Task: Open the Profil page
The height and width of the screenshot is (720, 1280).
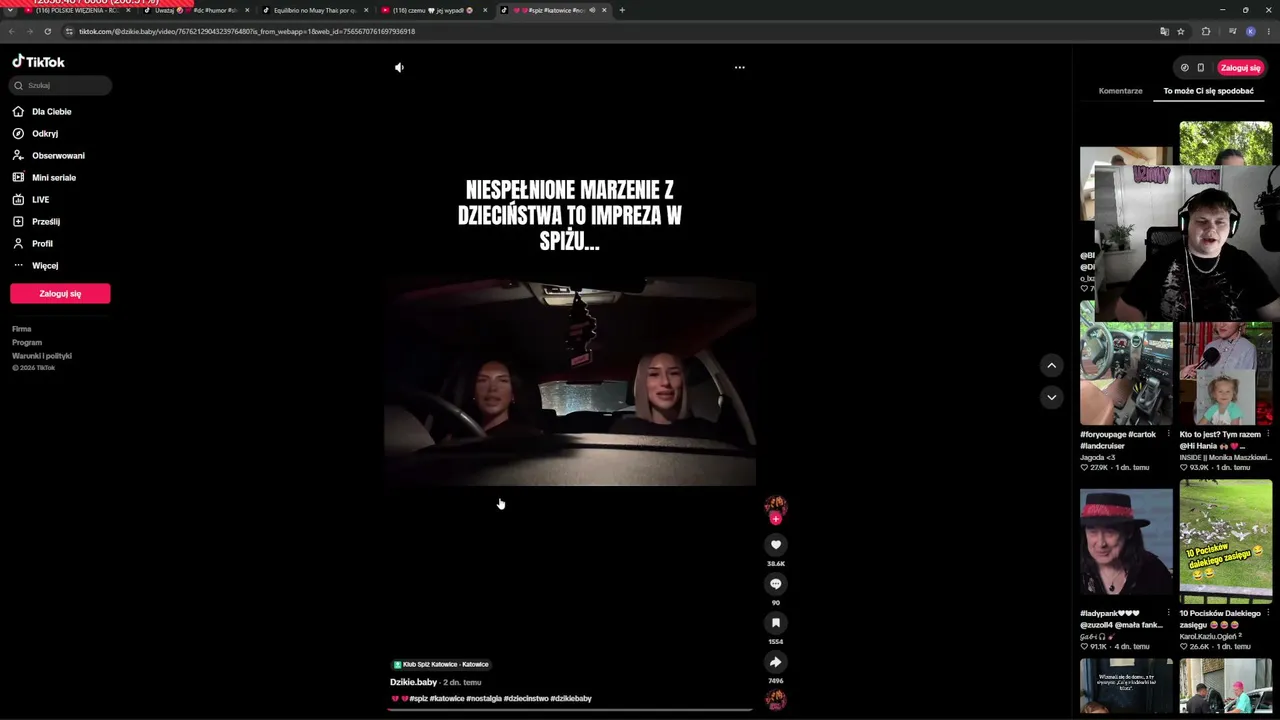Action: (42, 244)
